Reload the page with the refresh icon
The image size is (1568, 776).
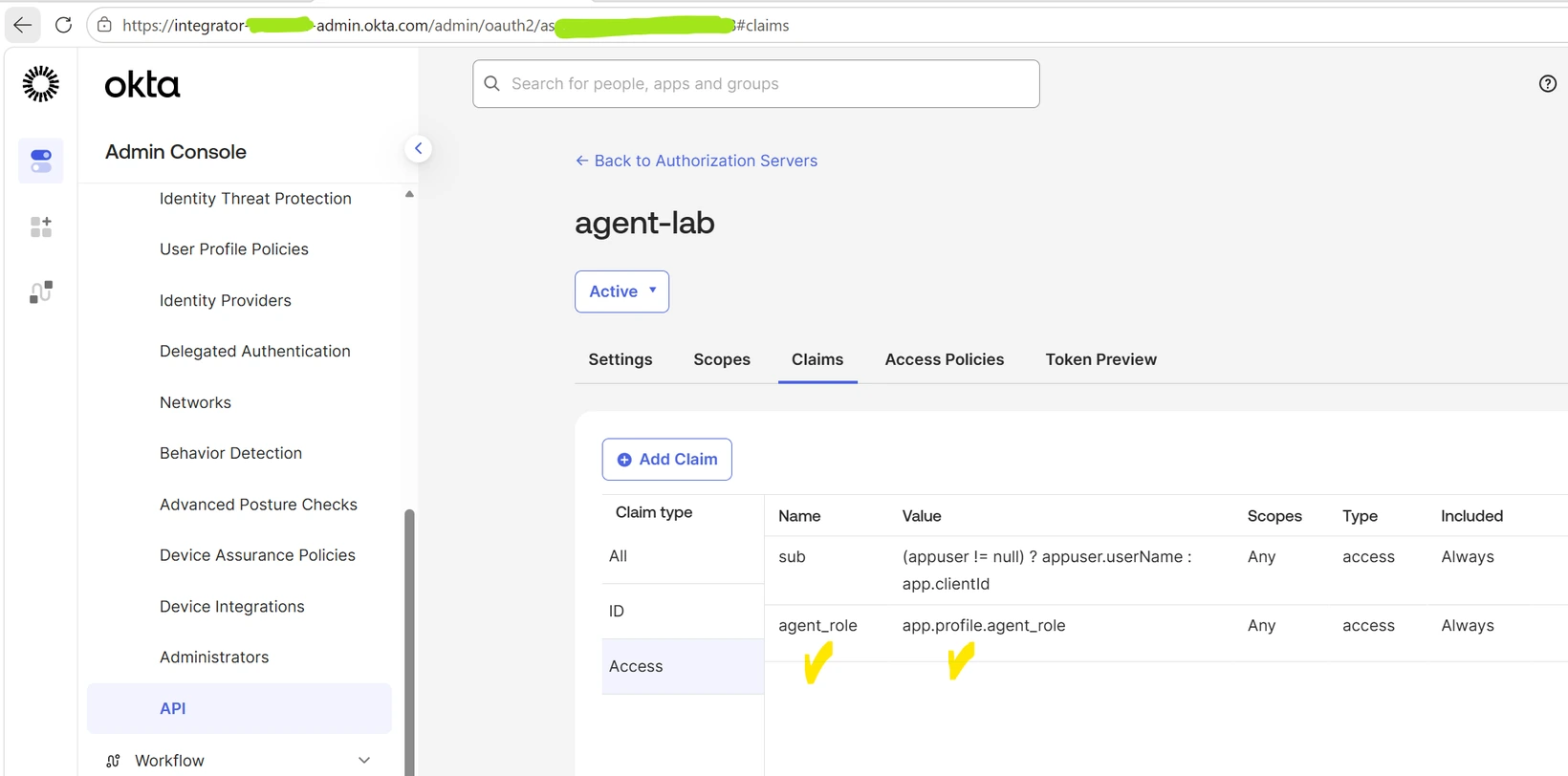63,25
